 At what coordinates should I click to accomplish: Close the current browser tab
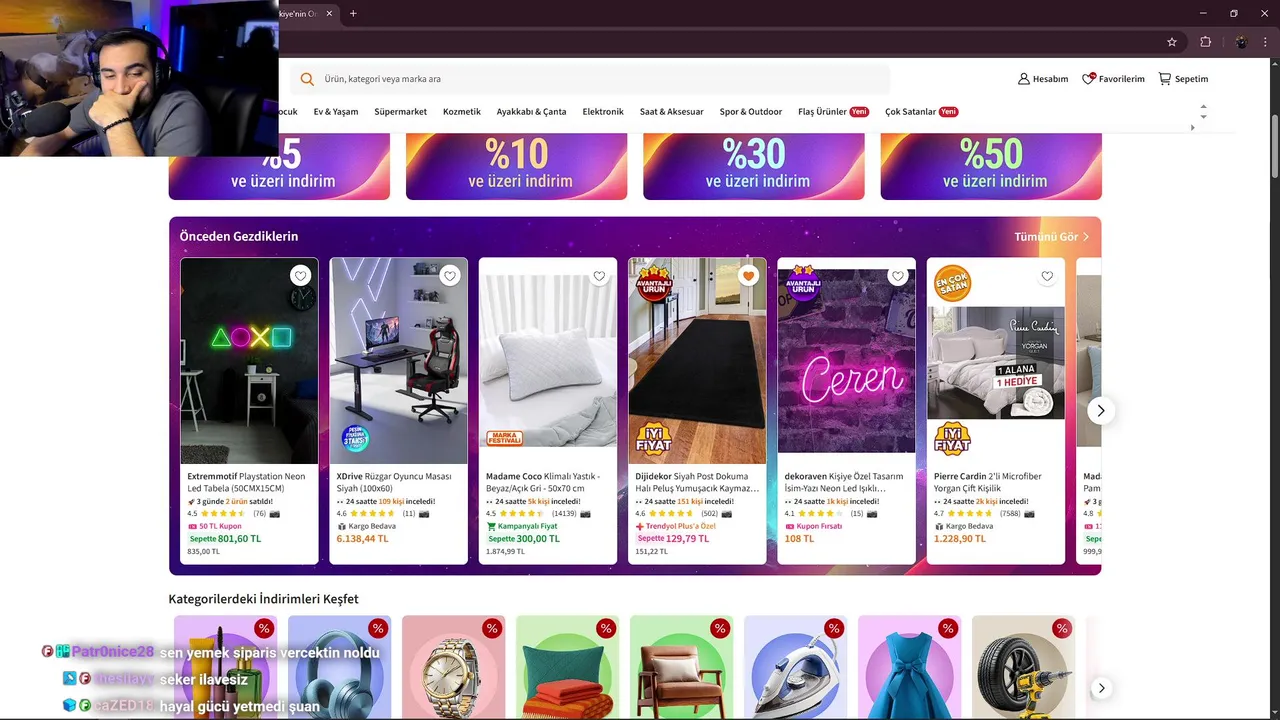point(329,14)
